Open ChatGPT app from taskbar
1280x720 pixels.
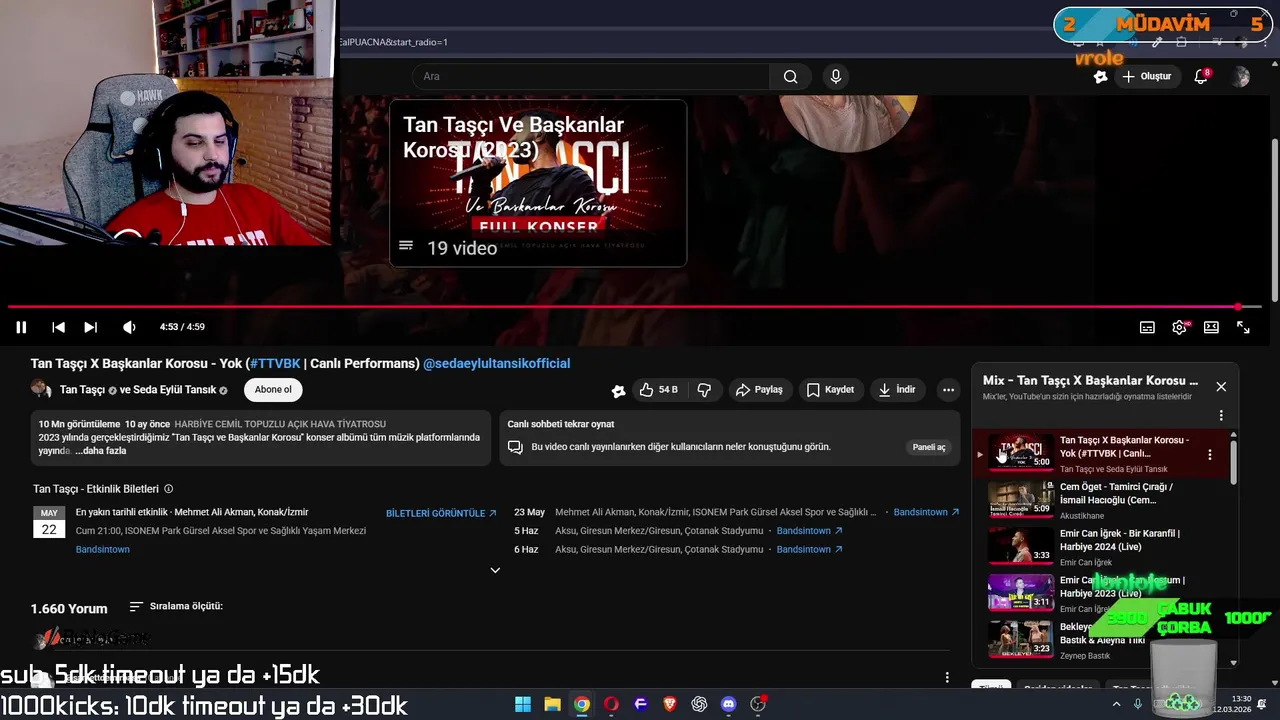click(699, 704)
